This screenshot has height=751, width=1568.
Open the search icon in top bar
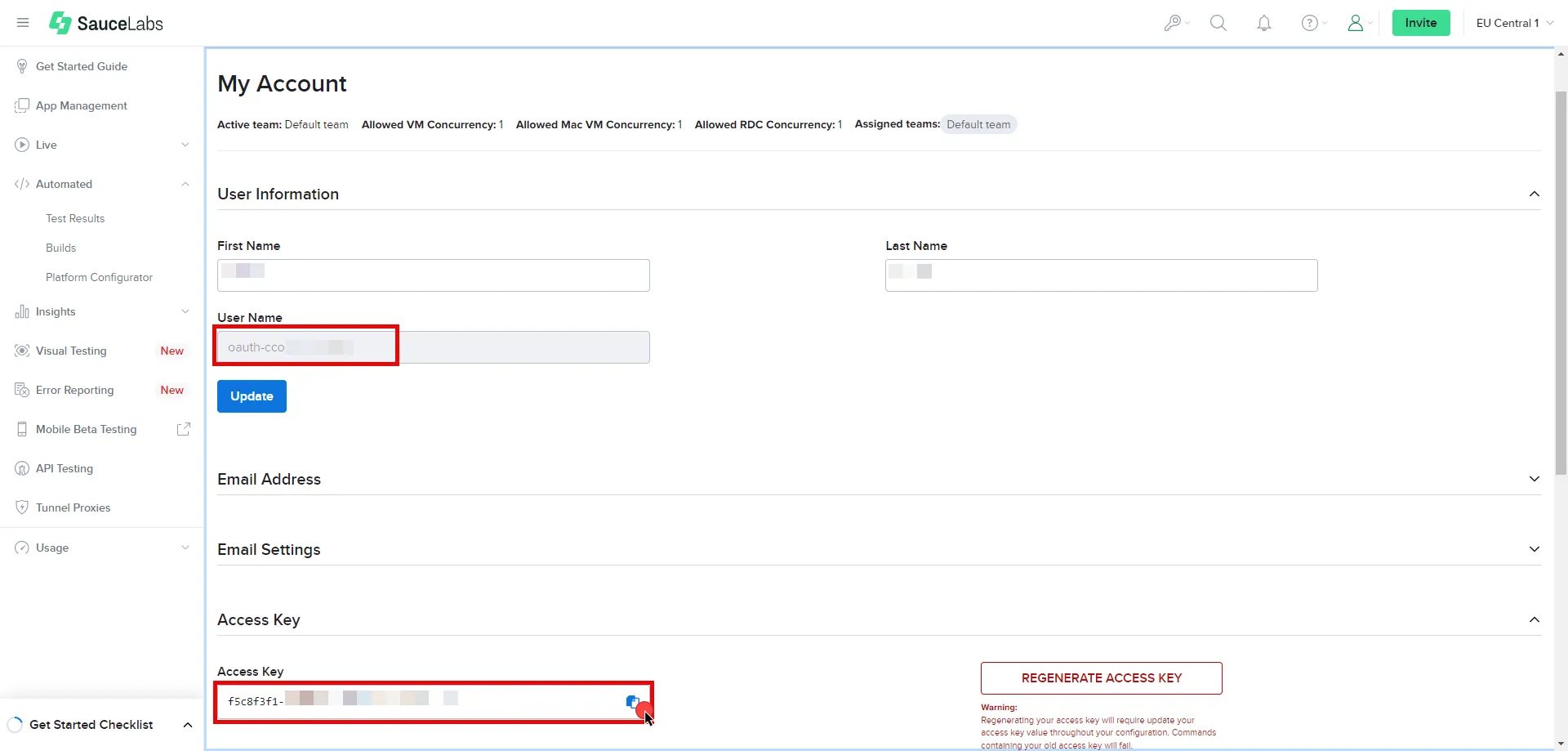coord(1218,22)
